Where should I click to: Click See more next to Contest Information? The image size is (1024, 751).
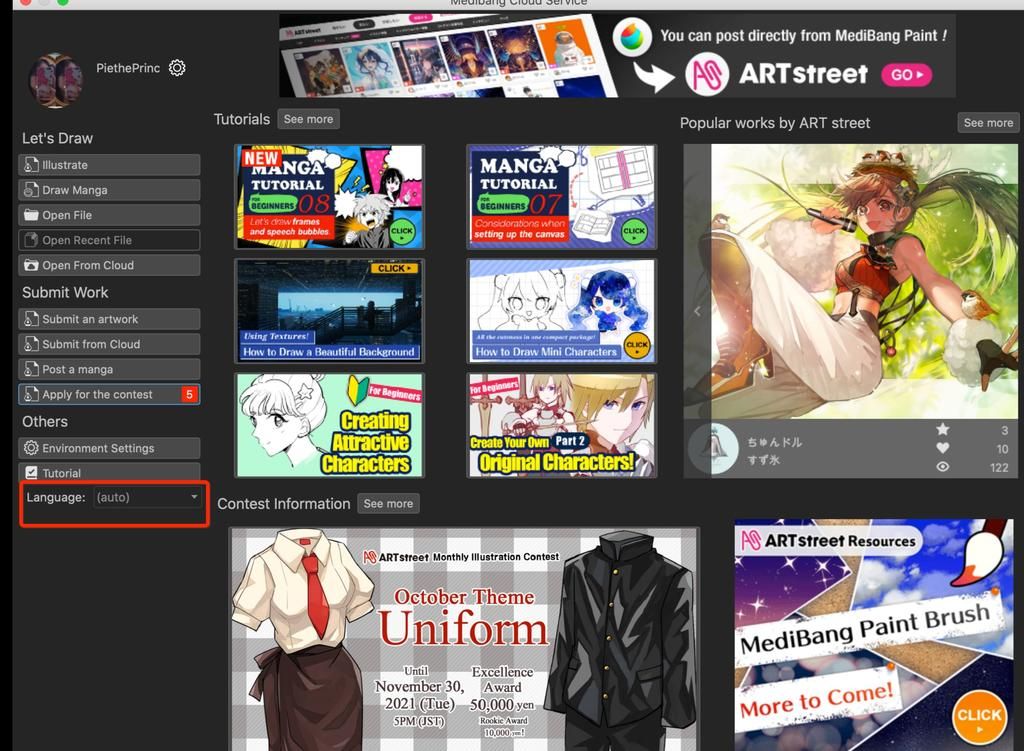click(388, 504)
